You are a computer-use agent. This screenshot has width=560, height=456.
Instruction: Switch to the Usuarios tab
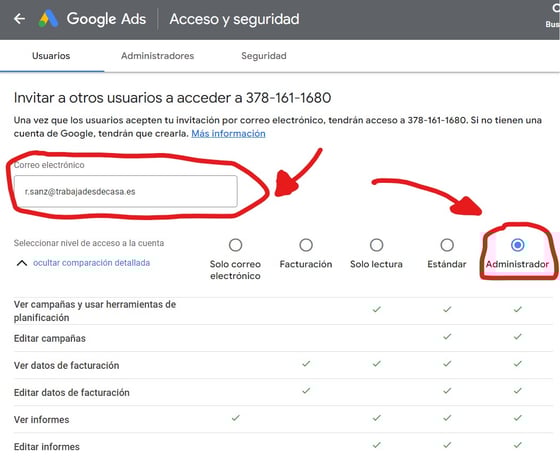(x=51, y=56)
